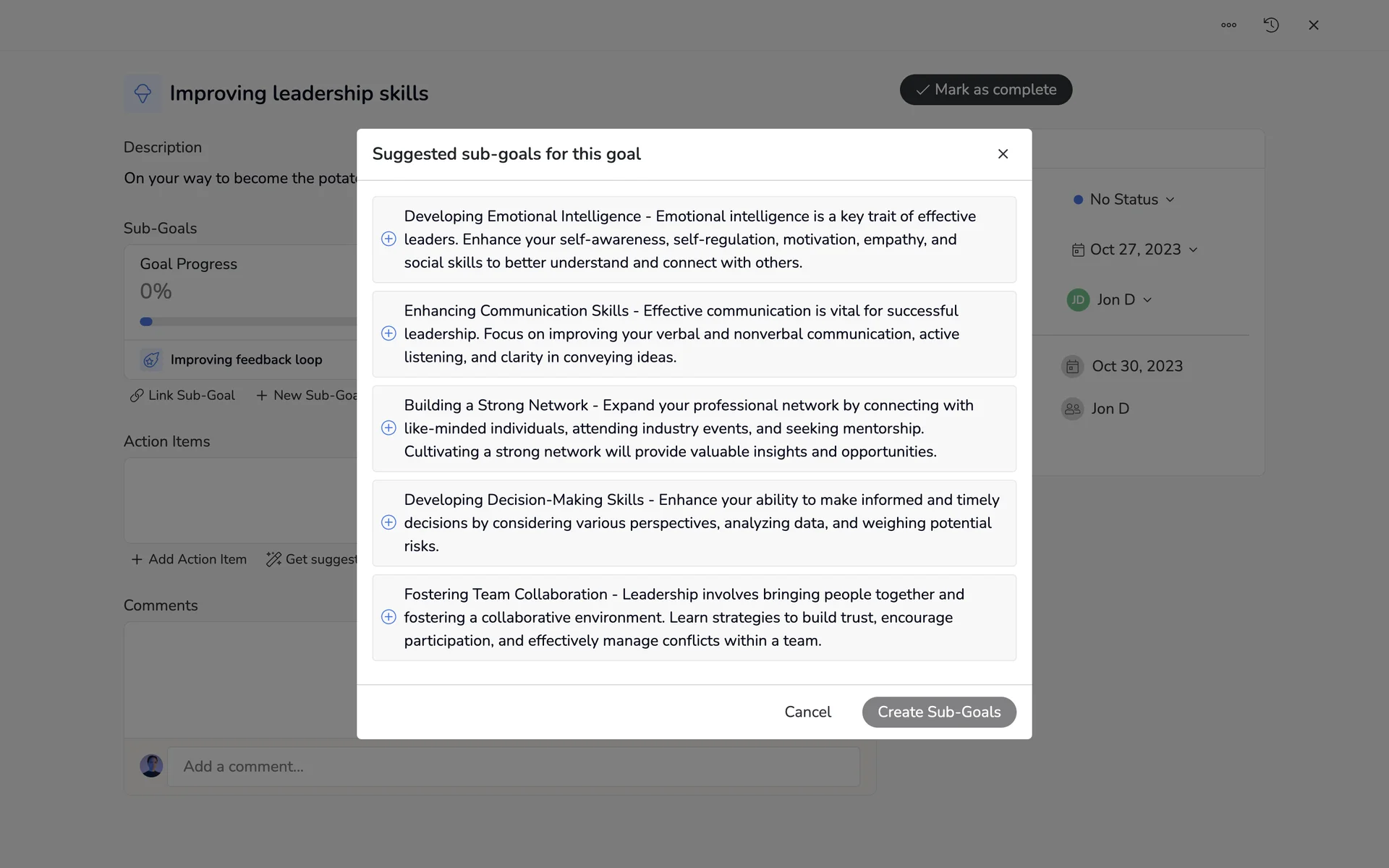Click the goal diamond icon beside title
Image resolution: width=1389 pixels, height=868 pixels.
tap(143, 93)
